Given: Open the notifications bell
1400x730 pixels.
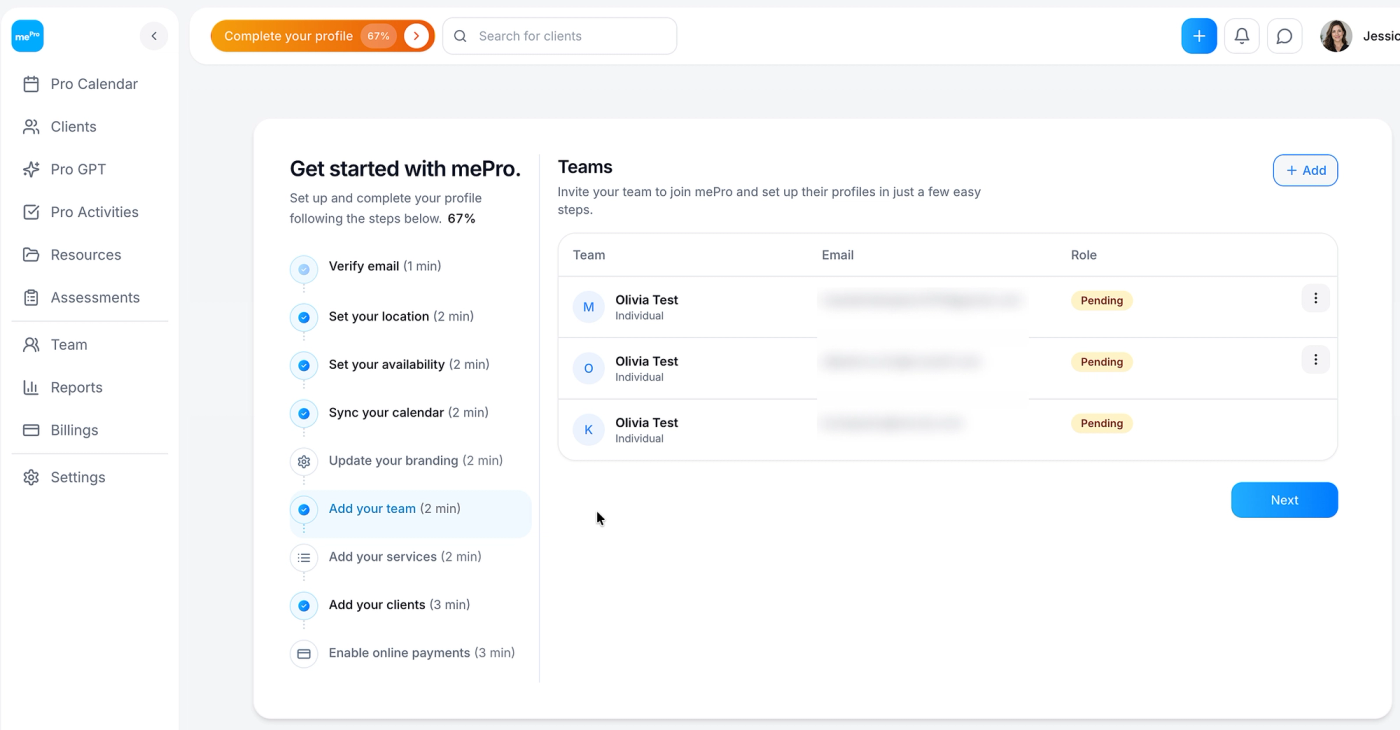Looking at the screenshot, I should (1242, 36).
